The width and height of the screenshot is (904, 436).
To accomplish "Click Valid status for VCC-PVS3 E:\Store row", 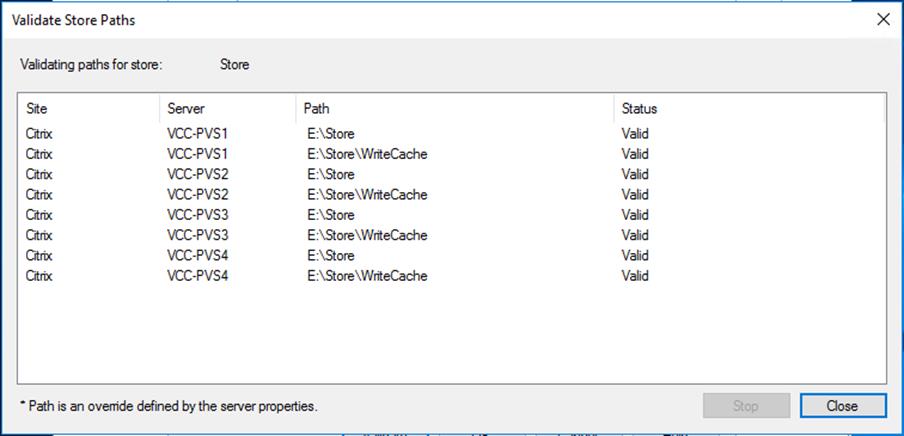I will click(x=635, y=215).
